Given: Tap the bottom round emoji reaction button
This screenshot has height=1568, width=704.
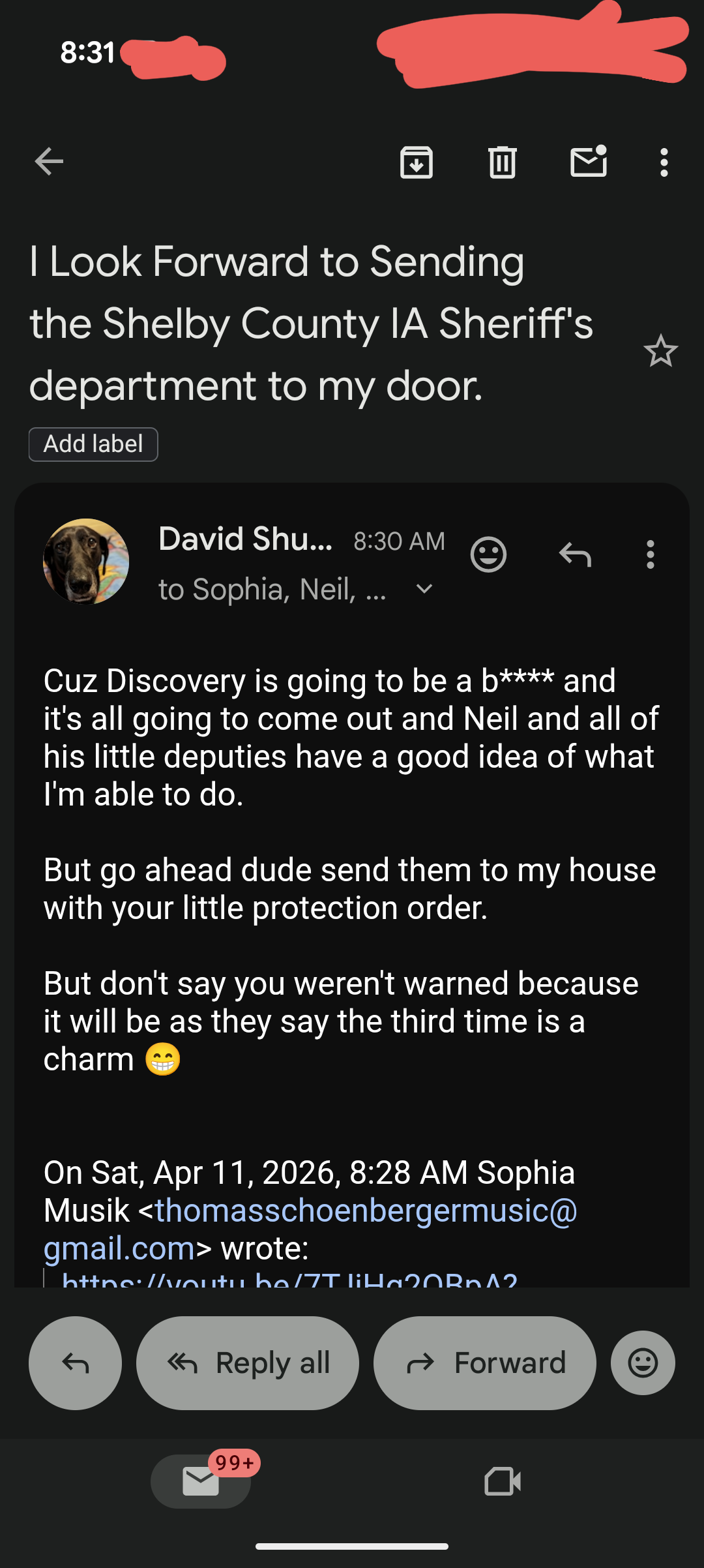Looking at the screenshot, I should coord(643,1363).
